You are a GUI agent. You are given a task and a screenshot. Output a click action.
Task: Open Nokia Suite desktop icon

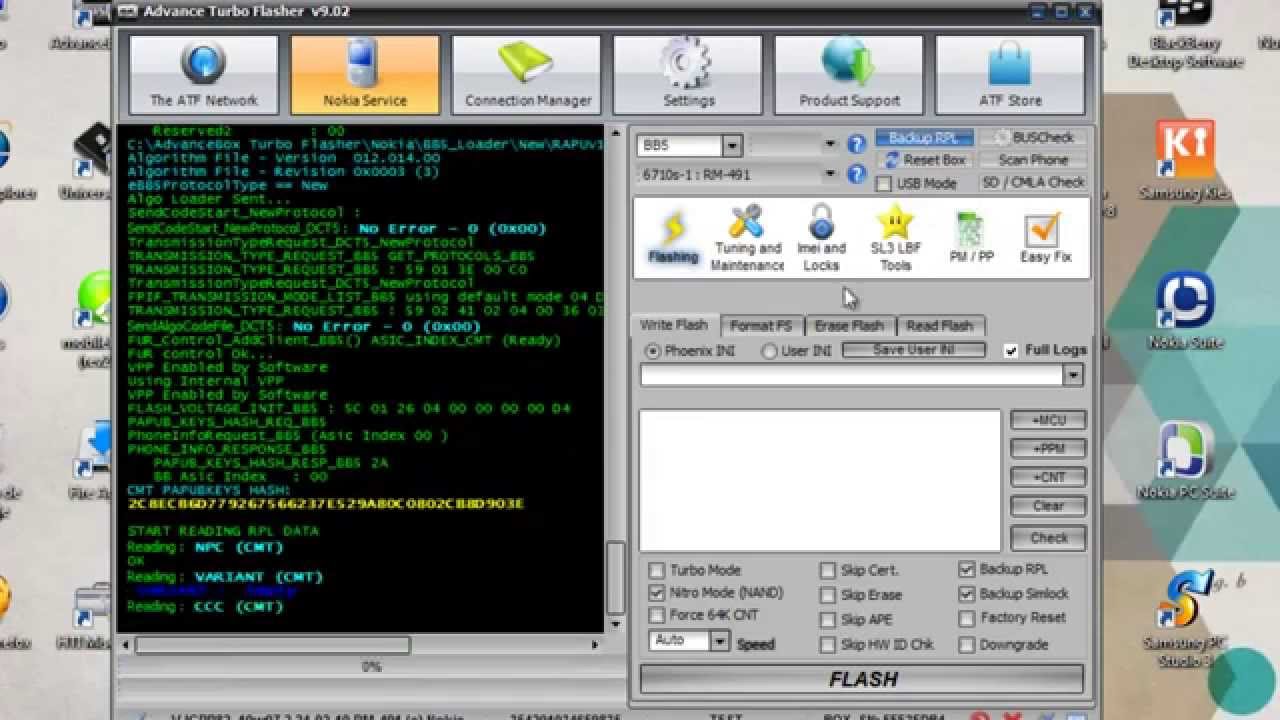pyautogui.click(x=1185, y=311)
